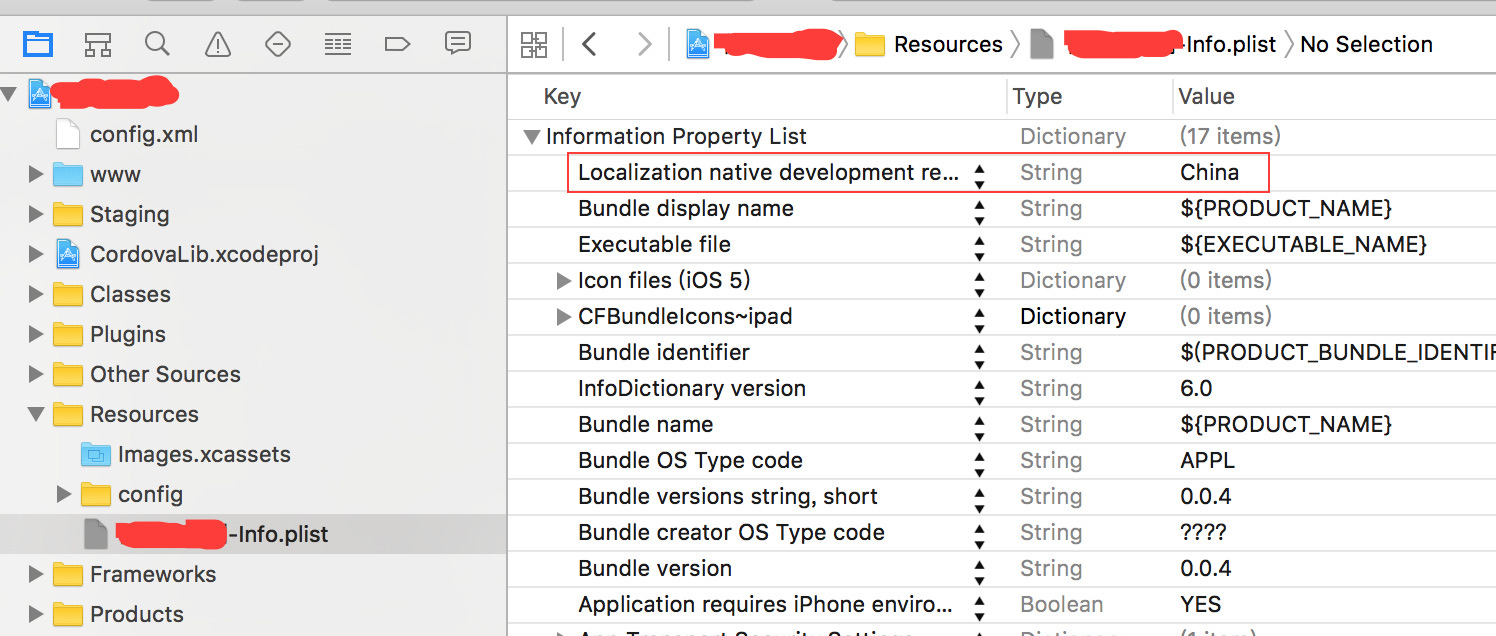The width and height of the screenshot is (1496, 636).
Task: Expand the www folder
Action: coord(36,174)
